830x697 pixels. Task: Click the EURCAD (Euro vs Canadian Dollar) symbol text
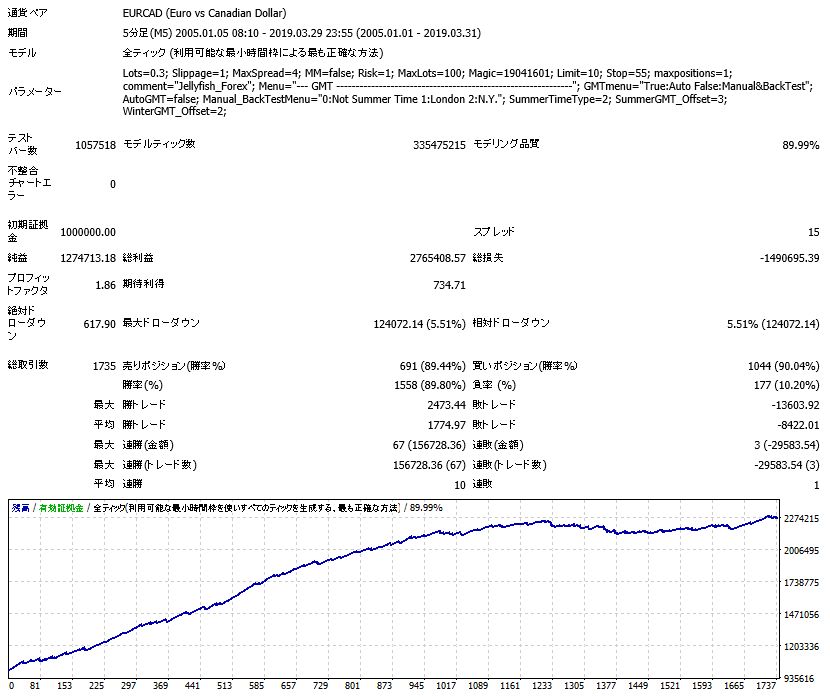coord(204,13)
